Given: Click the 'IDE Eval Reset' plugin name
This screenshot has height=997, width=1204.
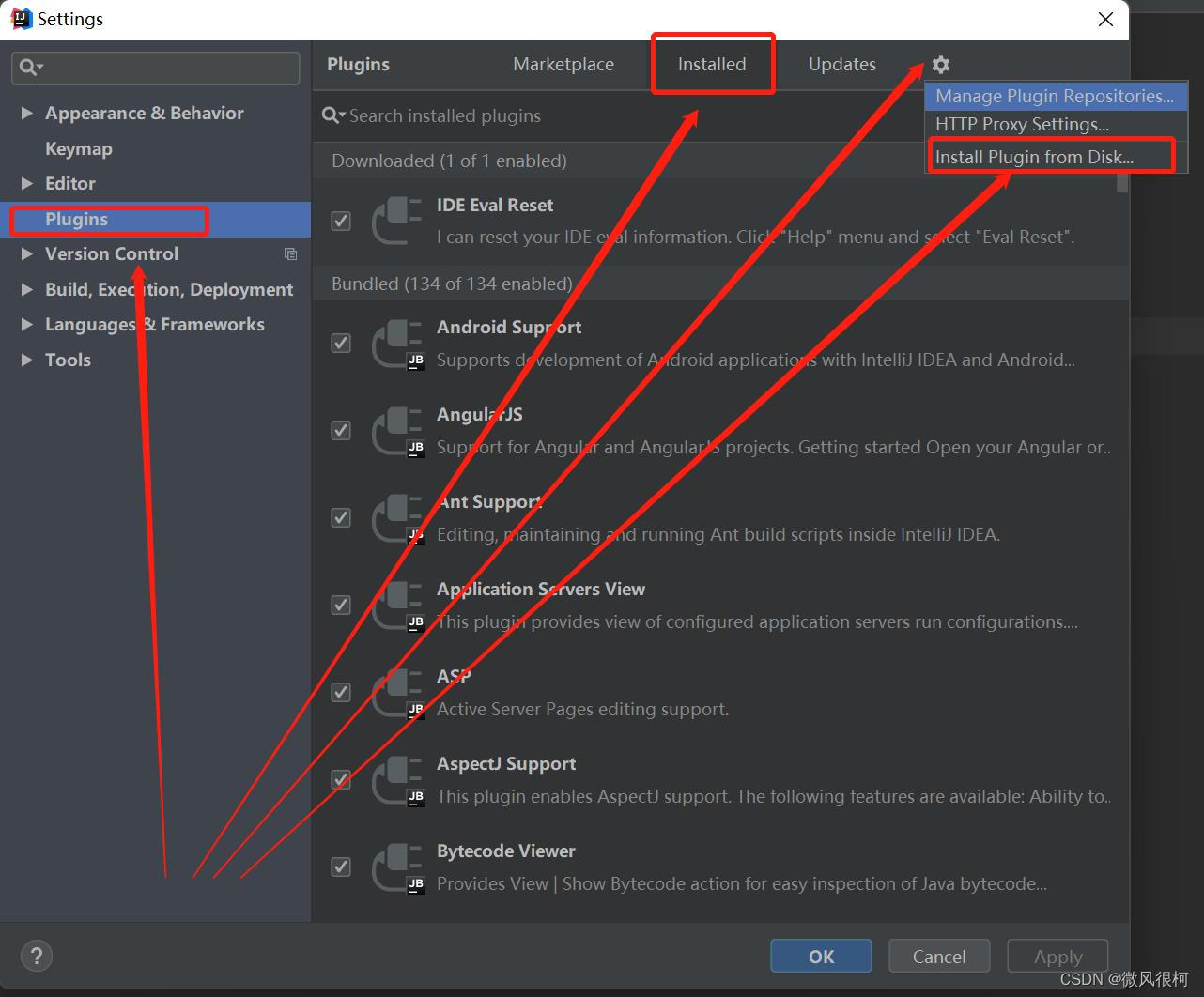Looking at the screenshot, I should point(495,206).
